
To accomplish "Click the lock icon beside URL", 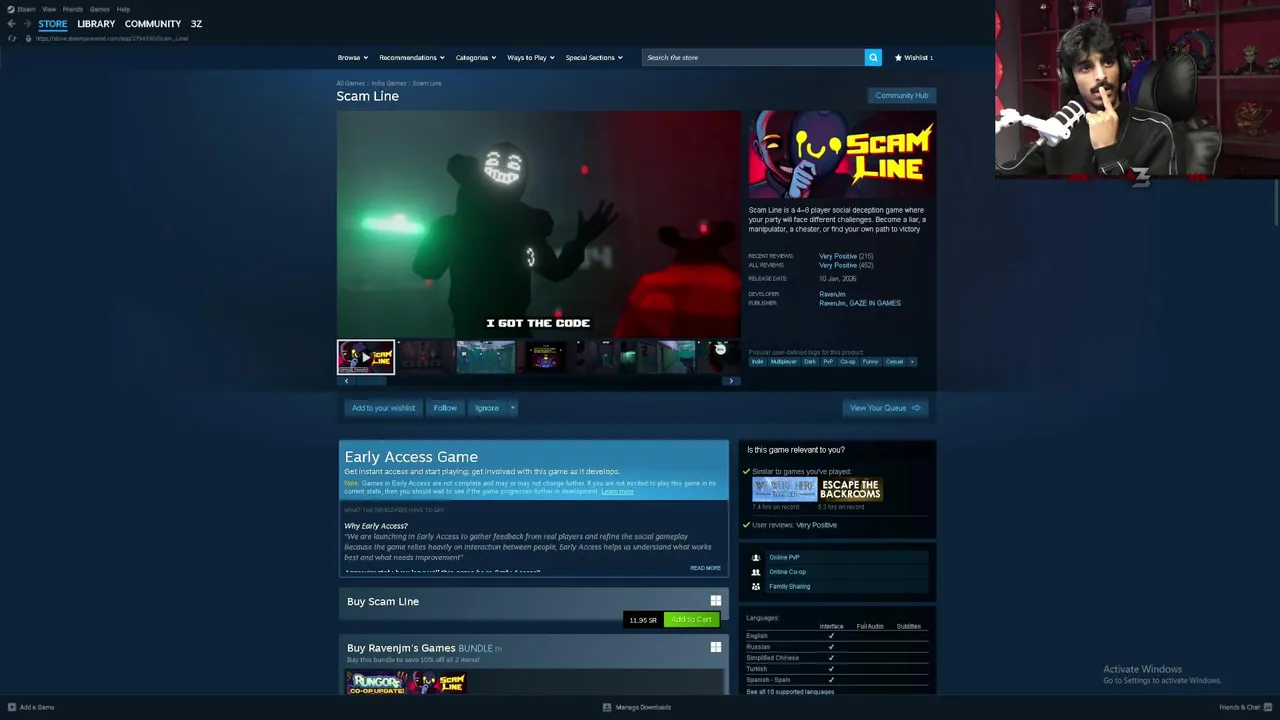I will [28, 38].
